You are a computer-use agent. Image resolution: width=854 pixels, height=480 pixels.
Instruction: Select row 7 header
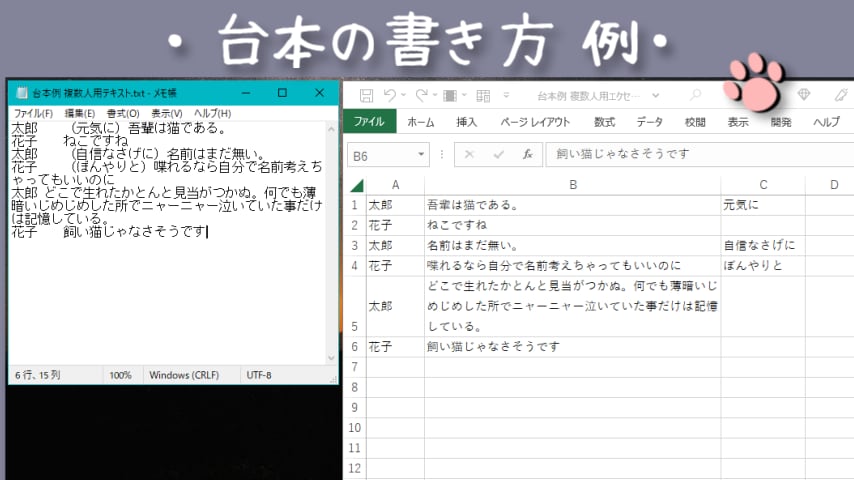pos(355,367)
